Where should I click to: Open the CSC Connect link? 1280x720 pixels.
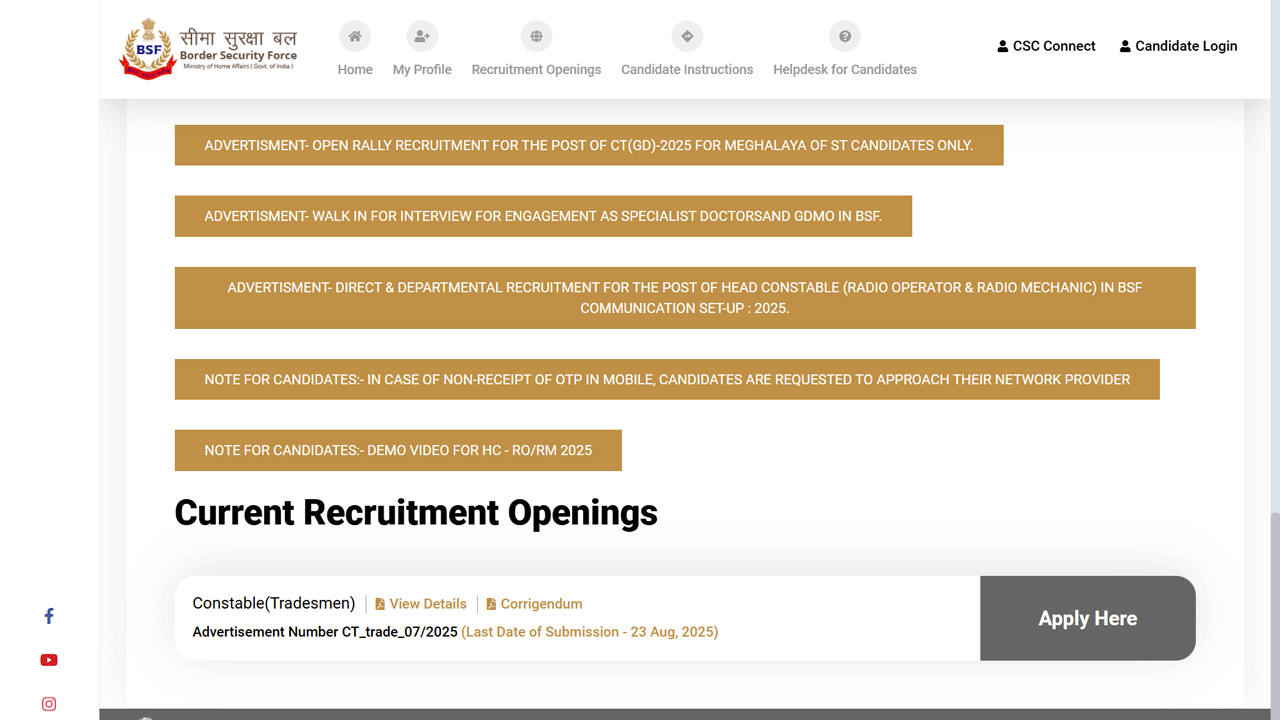click(x=1046, y=46)
